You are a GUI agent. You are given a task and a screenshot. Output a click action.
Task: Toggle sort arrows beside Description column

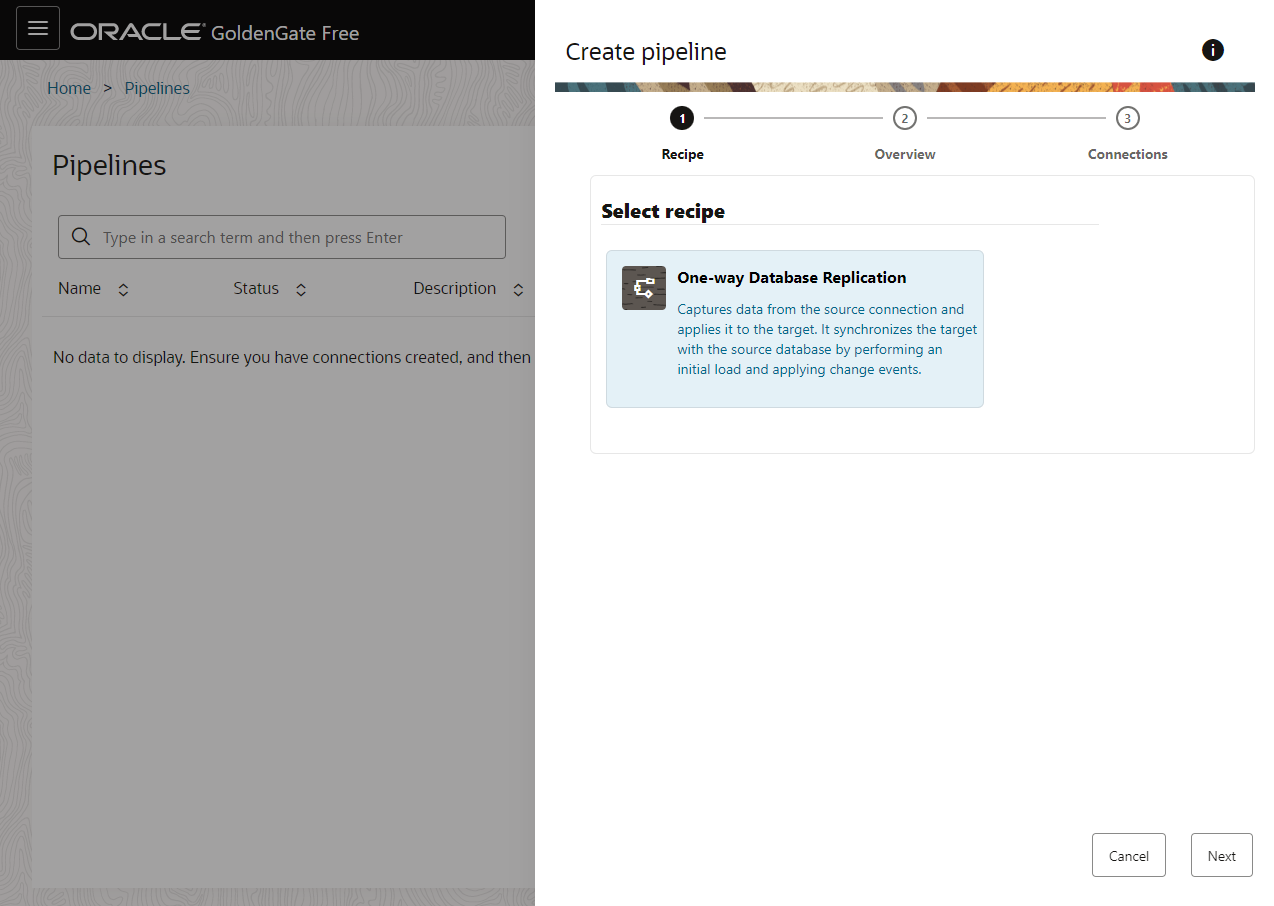coord(518,290)
